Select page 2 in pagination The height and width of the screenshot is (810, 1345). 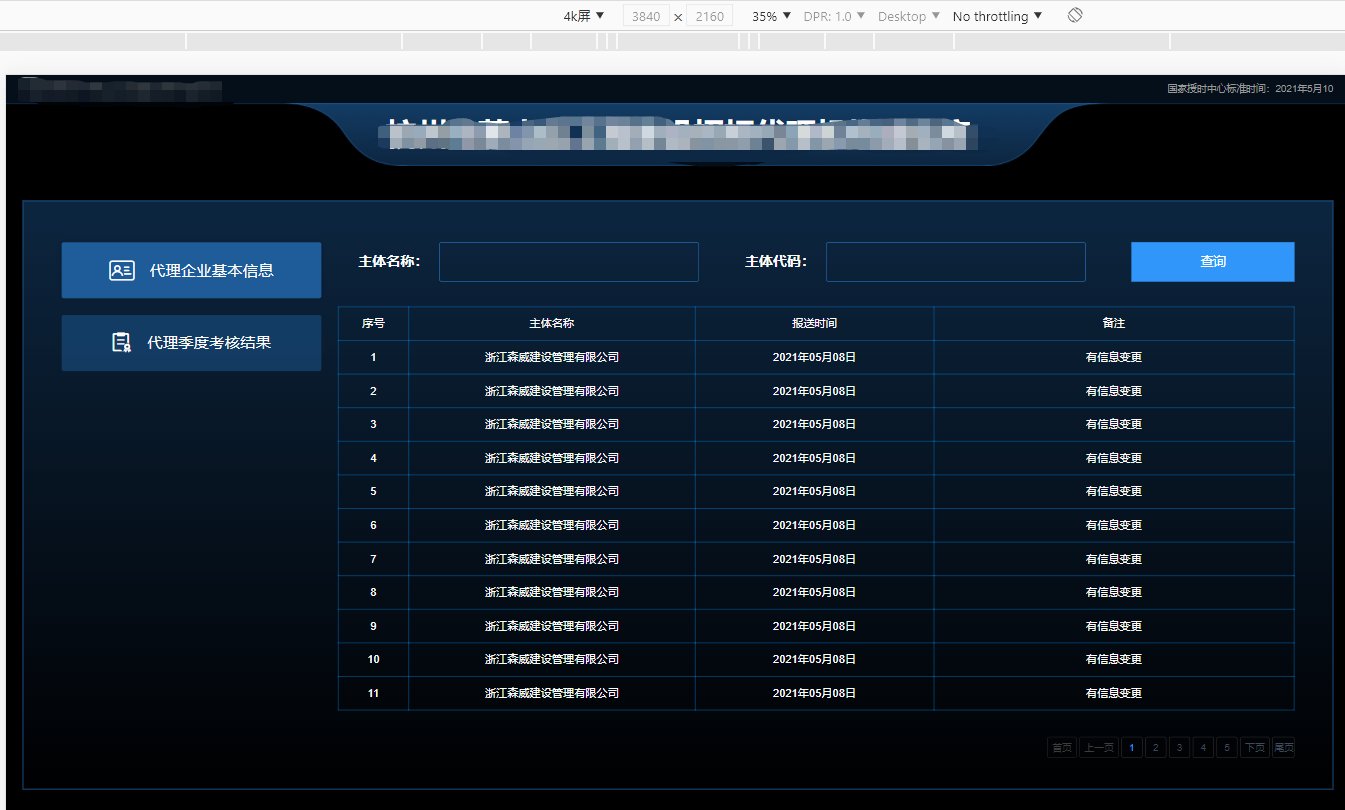click(1156, 747)
